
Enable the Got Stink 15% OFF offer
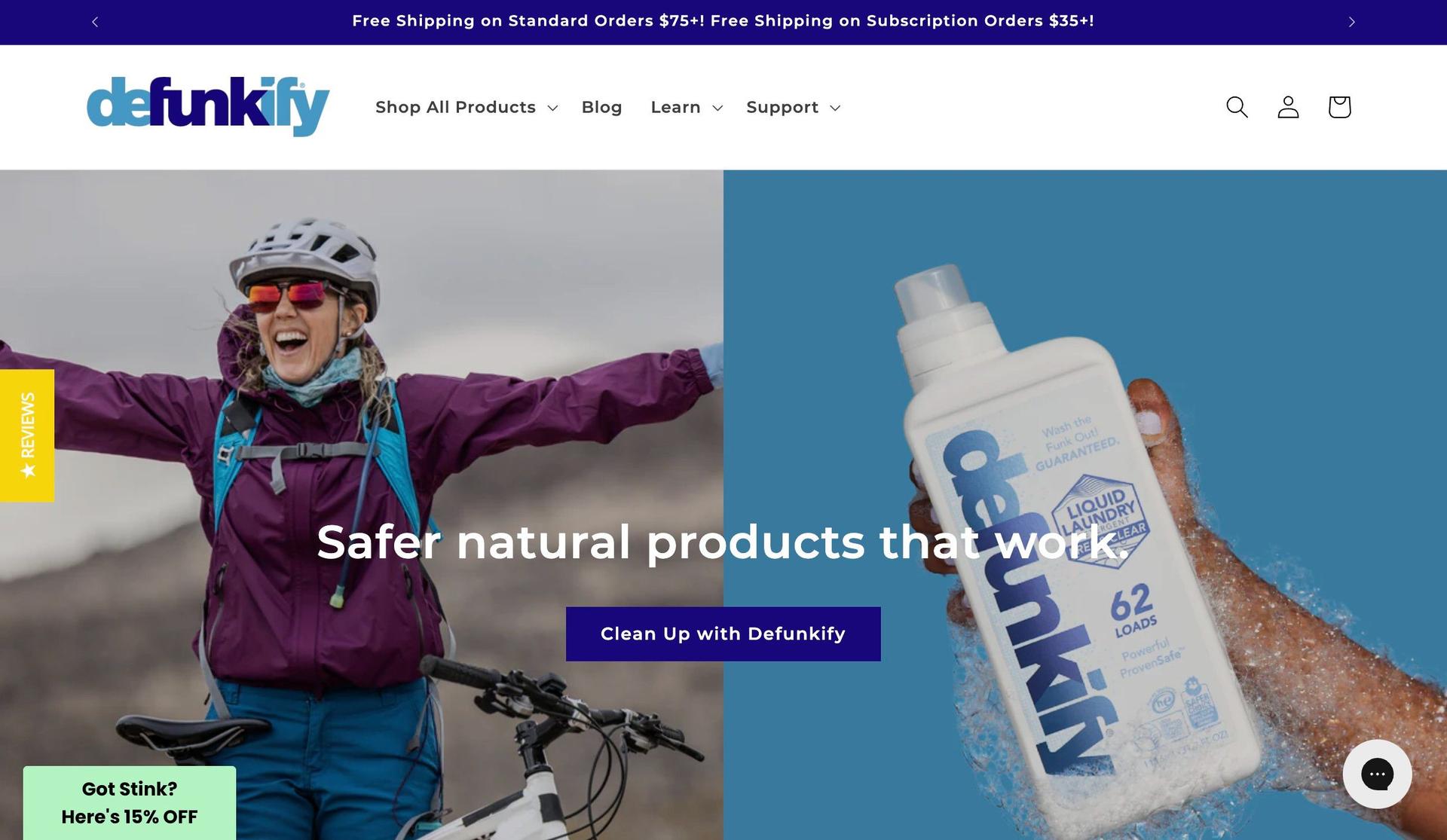coord(129,803)
